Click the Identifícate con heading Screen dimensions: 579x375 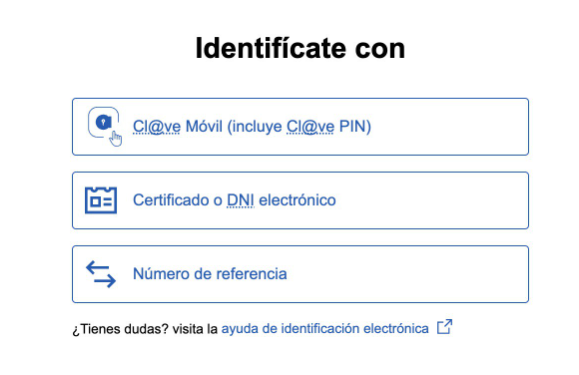tap(300, 48)
